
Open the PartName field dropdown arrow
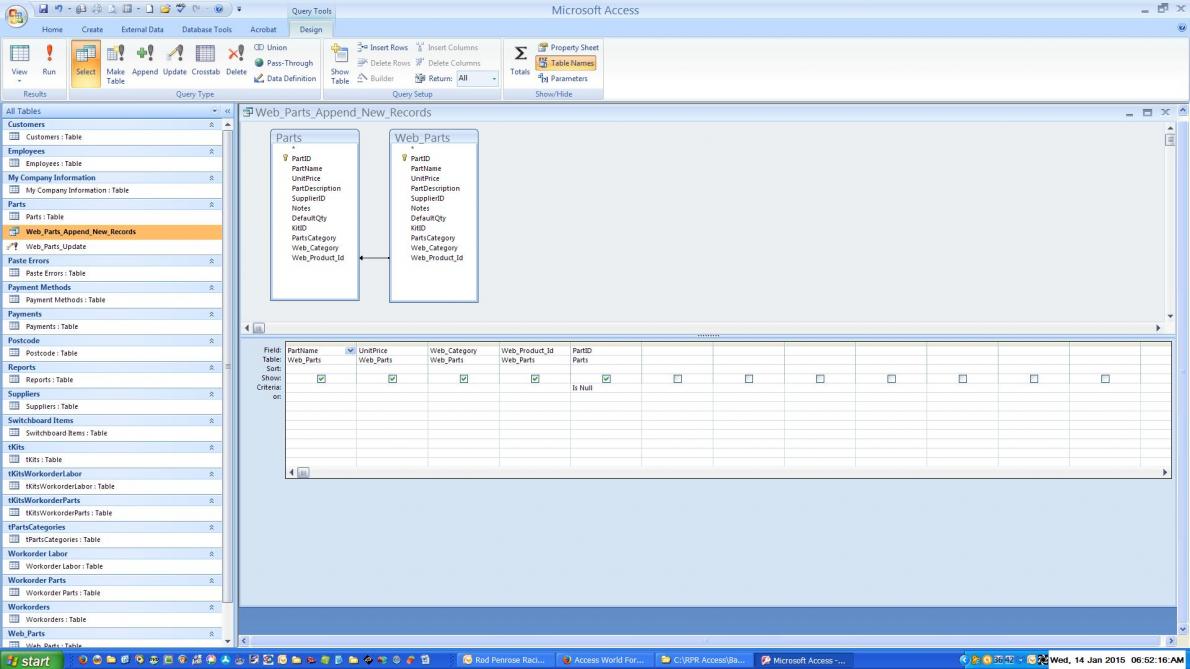pyautogui.click(x=350, y=351)
